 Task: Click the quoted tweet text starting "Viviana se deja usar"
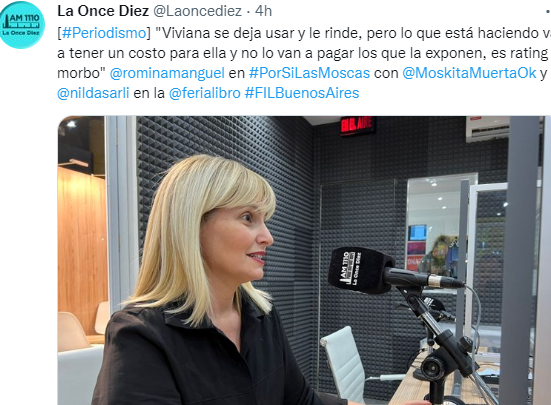(304, 53)
